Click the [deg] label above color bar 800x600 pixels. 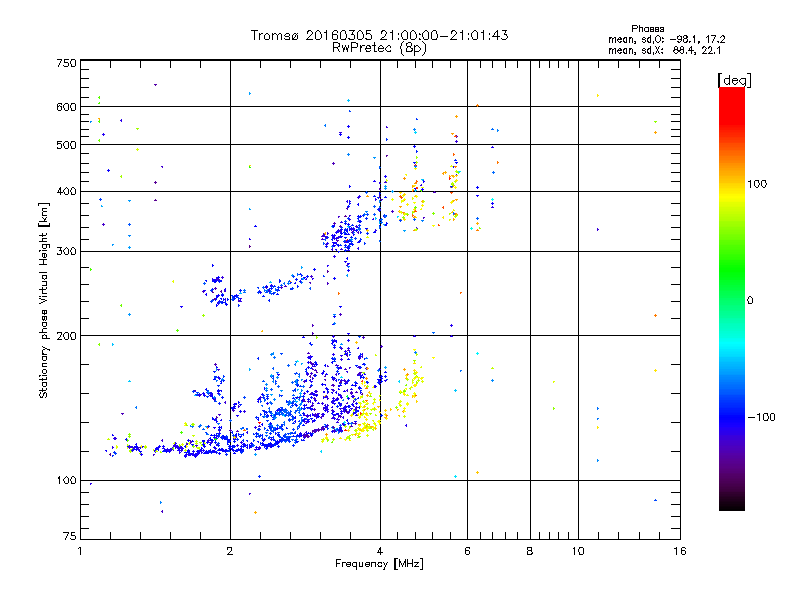[x=734, y=80]
